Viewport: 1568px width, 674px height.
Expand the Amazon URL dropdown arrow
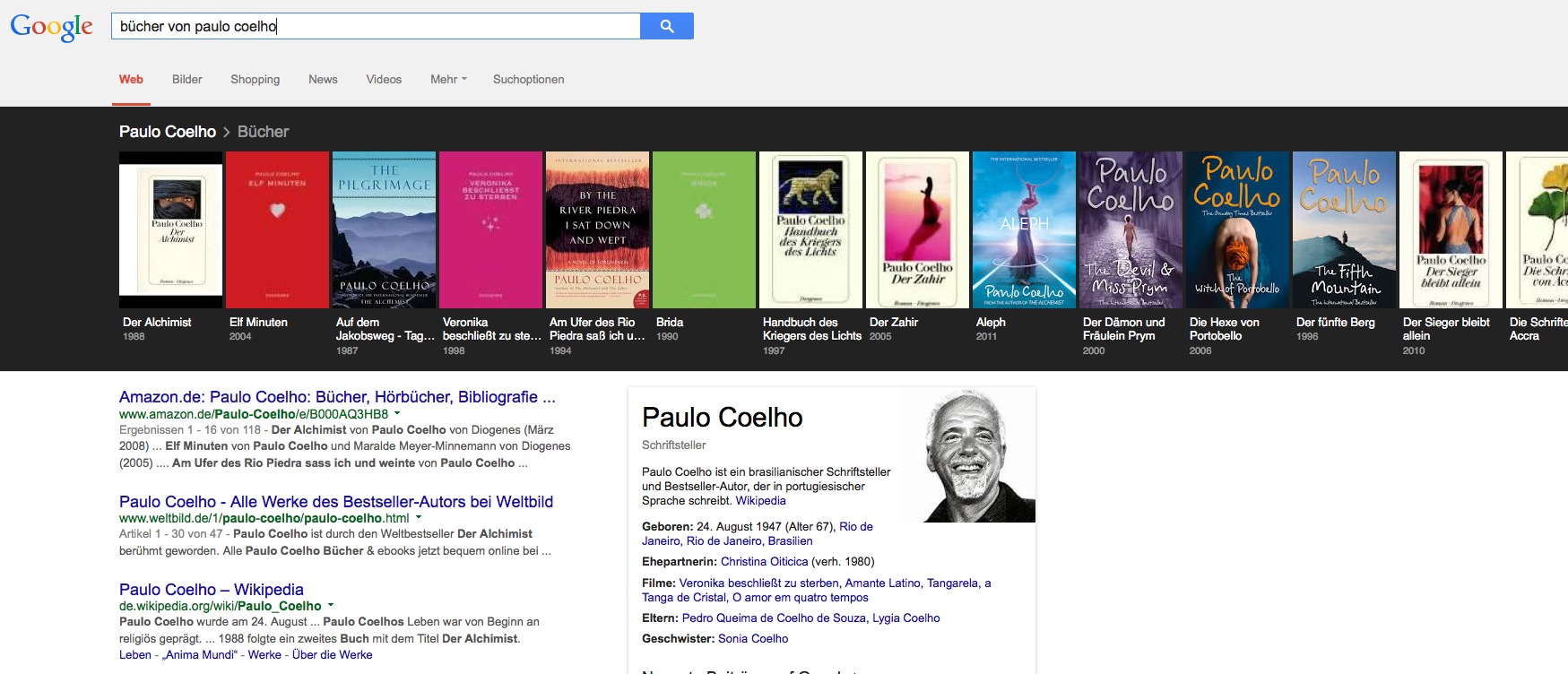coord(396,414)
